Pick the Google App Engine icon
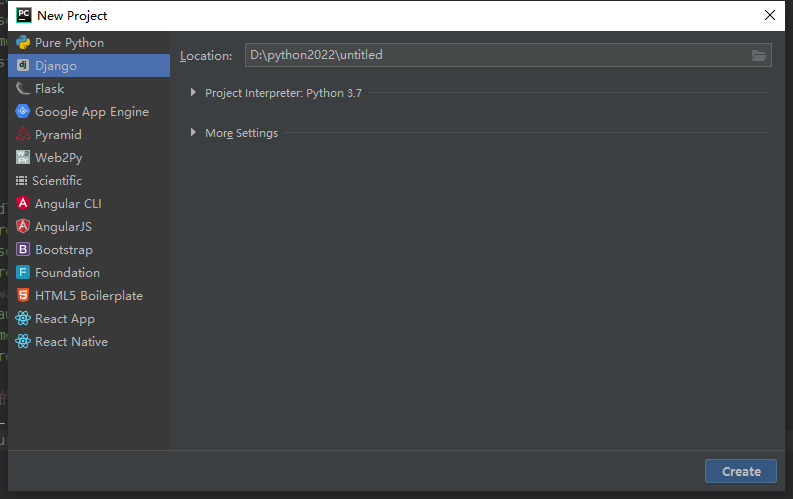This screenshot has width=793, height=499. click(23, 111)
